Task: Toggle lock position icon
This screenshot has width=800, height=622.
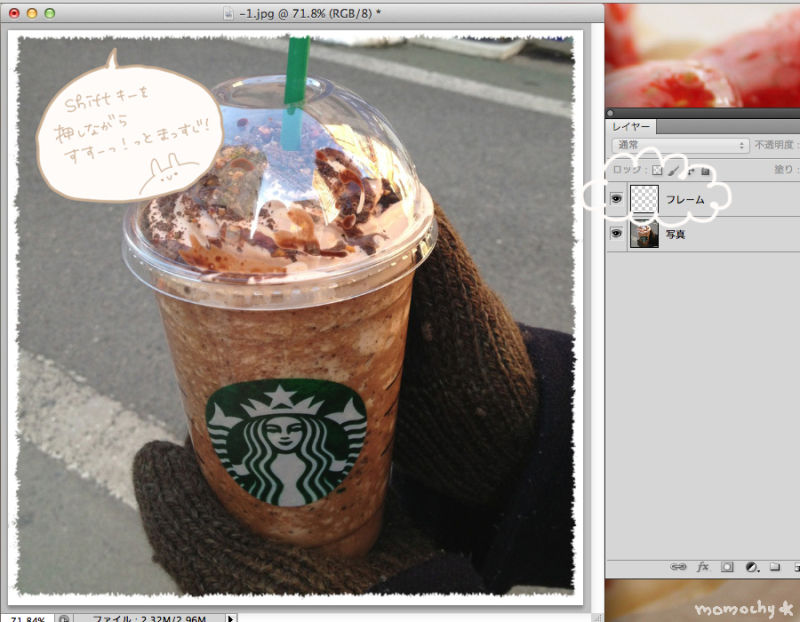Action: (690, 171)
